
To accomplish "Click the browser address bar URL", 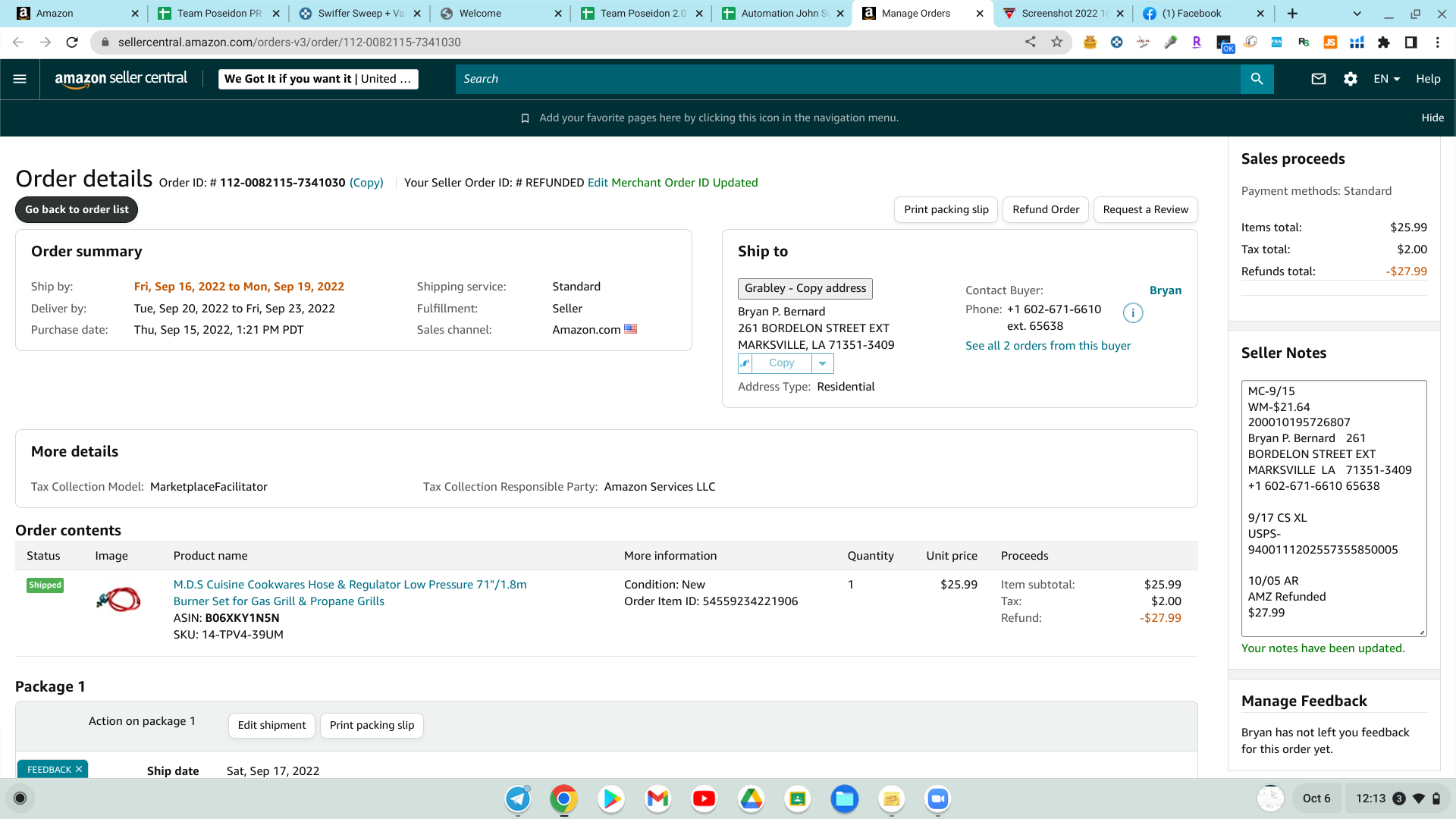I will coord(290,42).
